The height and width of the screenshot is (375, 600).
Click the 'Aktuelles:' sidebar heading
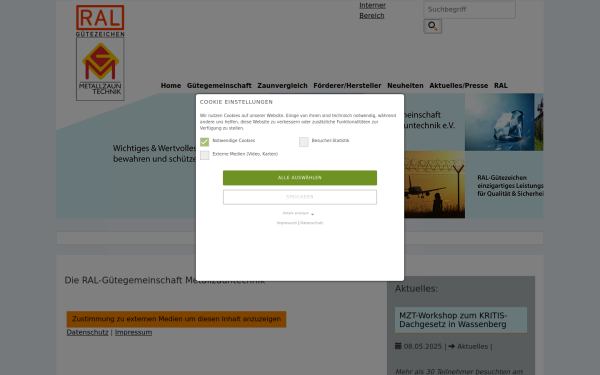click(416, 289)
